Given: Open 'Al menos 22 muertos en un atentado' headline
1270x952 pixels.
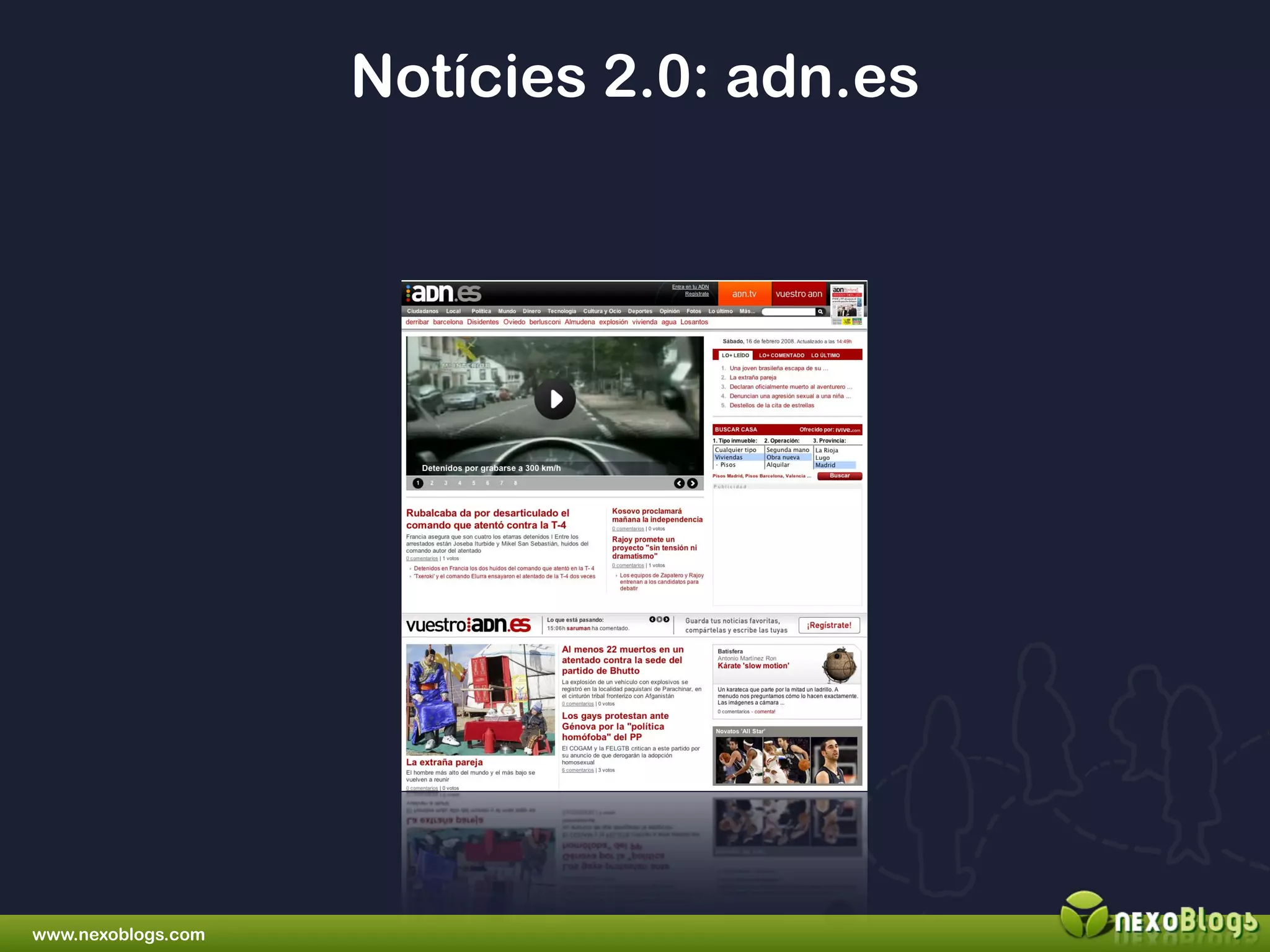Looking at the screenshot, I should [623, 660].
